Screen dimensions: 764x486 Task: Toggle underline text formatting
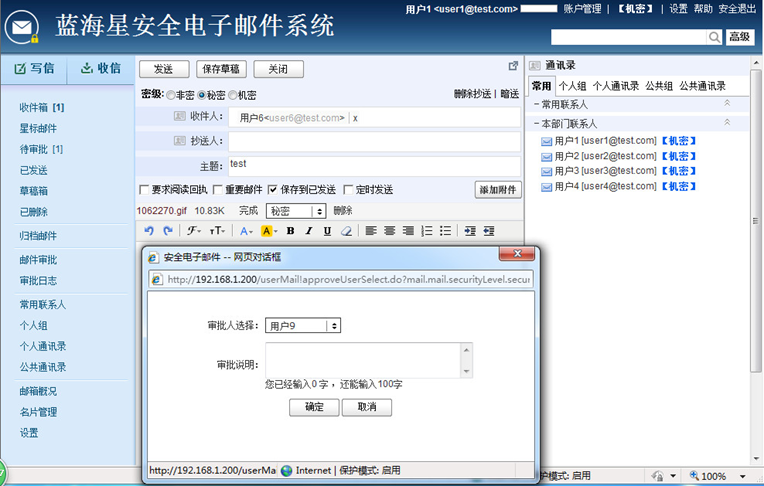(x=327, y=231)
